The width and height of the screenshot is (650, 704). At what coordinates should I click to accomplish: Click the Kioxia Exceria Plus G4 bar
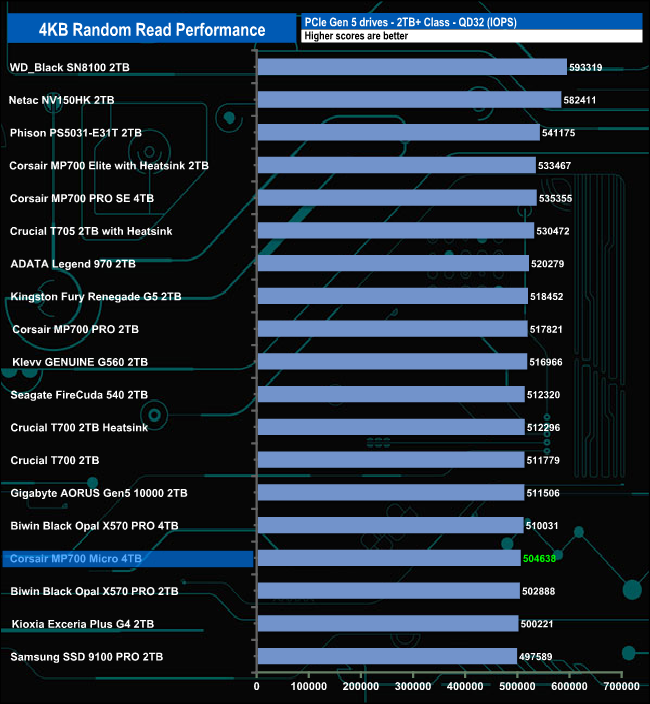388,623
